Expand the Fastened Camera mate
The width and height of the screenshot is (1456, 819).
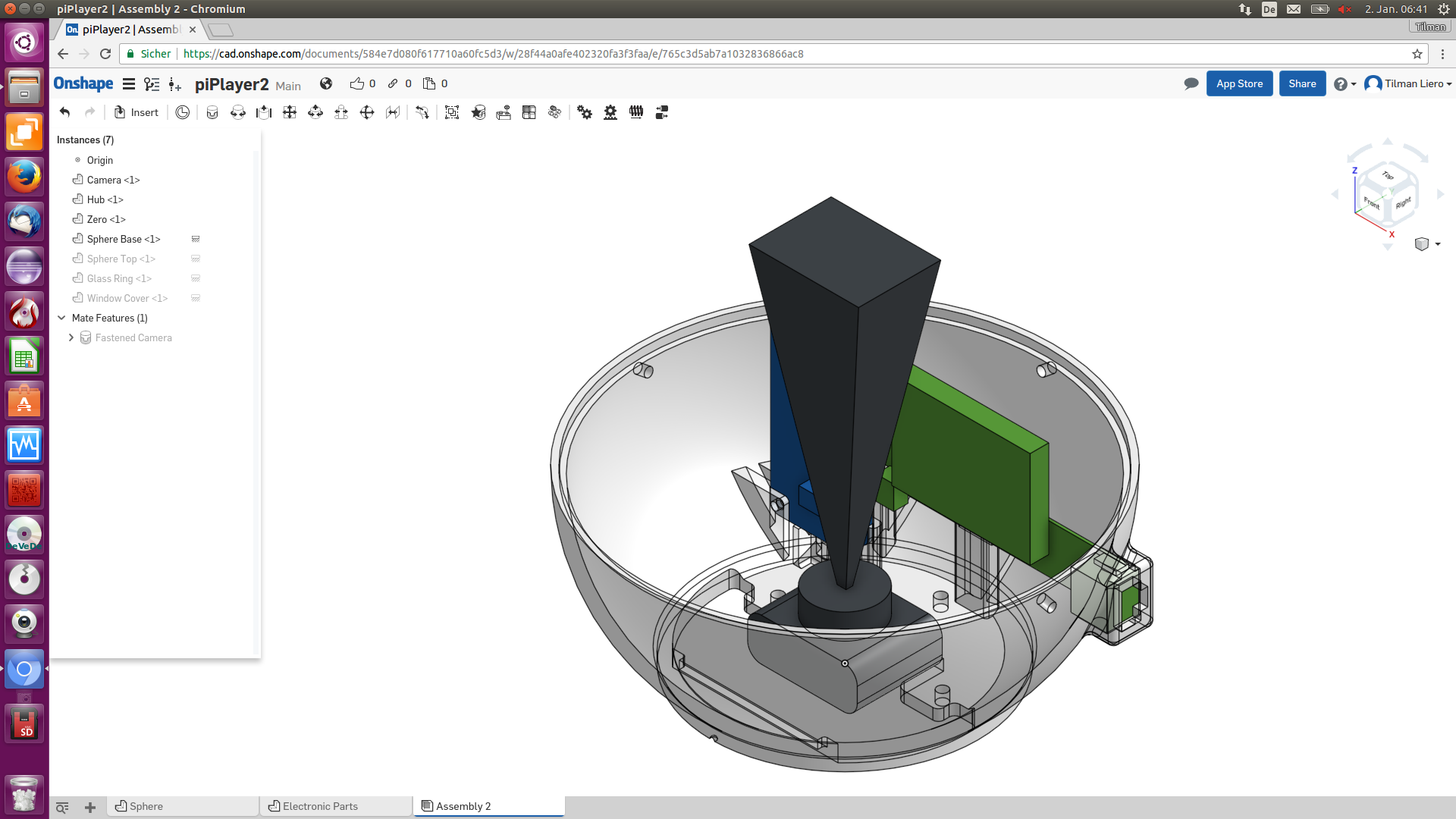click(x=71, y=337)
